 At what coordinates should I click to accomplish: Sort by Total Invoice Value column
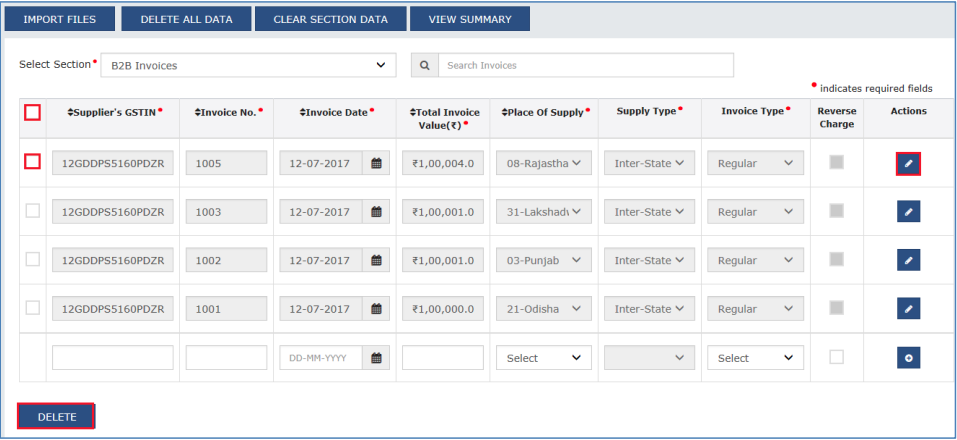tap(412, 112)
